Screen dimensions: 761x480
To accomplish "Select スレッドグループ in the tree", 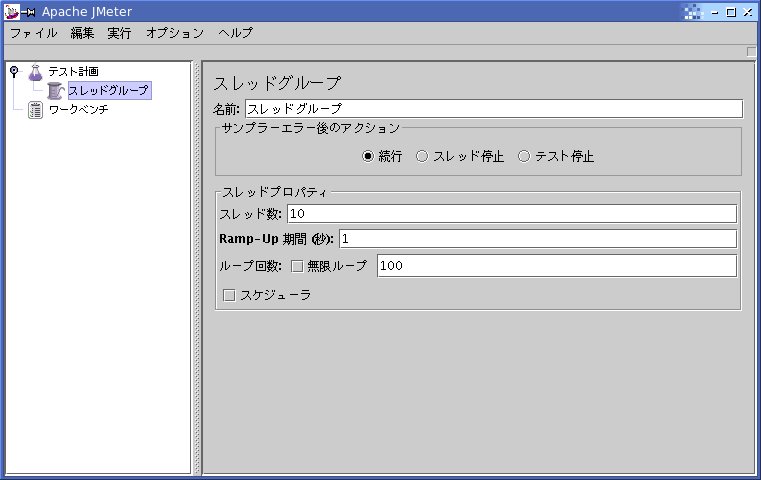I will (109, 90).
